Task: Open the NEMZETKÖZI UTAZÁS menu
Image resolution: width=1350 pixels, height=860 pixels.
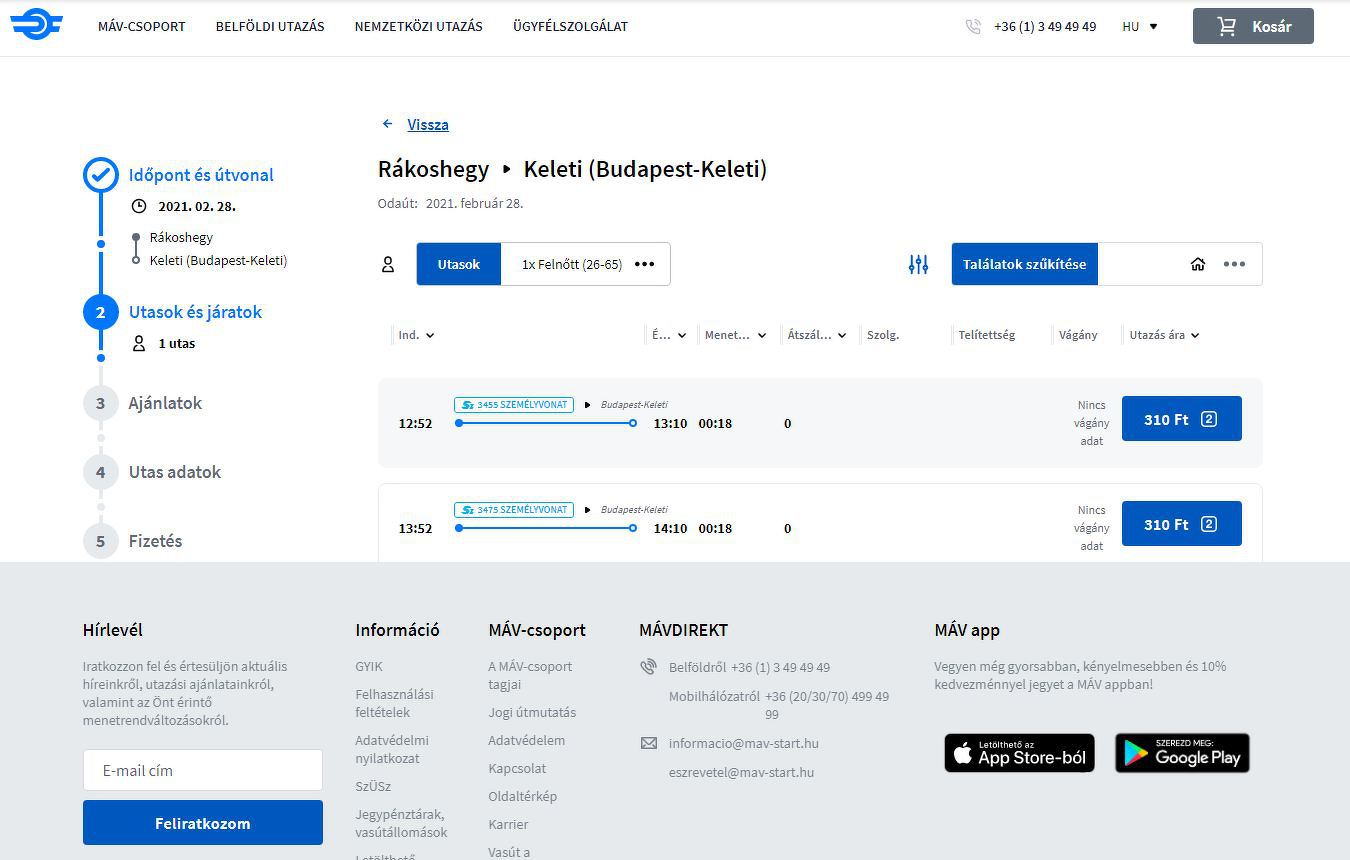Action: [418, 27]
